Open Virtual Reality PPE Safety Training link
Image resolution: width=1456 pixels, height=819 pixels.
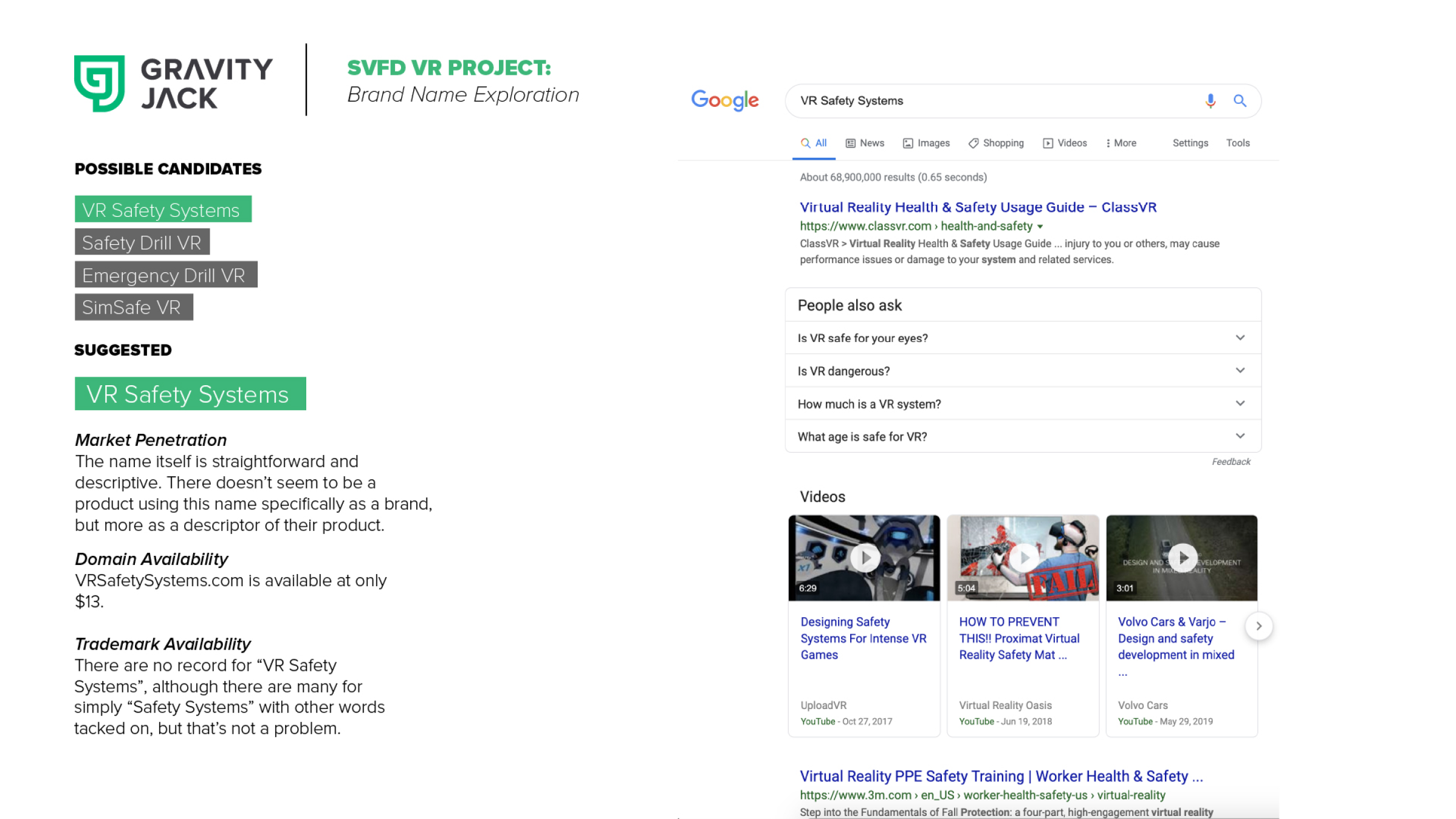(x=1001, y=776)
